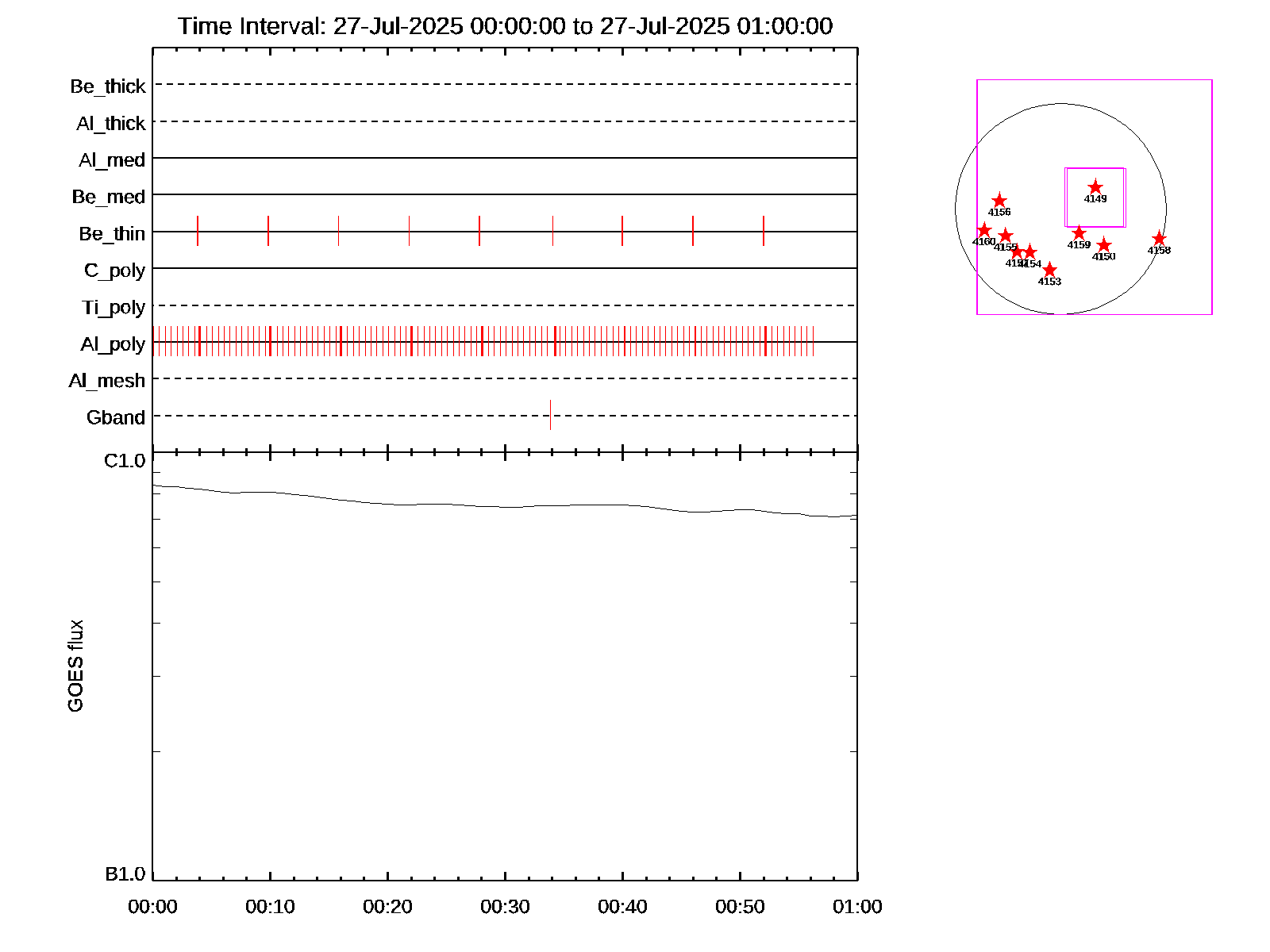Click the Al_poly filter label
Image resolution: width=1270 pixels, height=952 pixels.
(x=113, y=344)
